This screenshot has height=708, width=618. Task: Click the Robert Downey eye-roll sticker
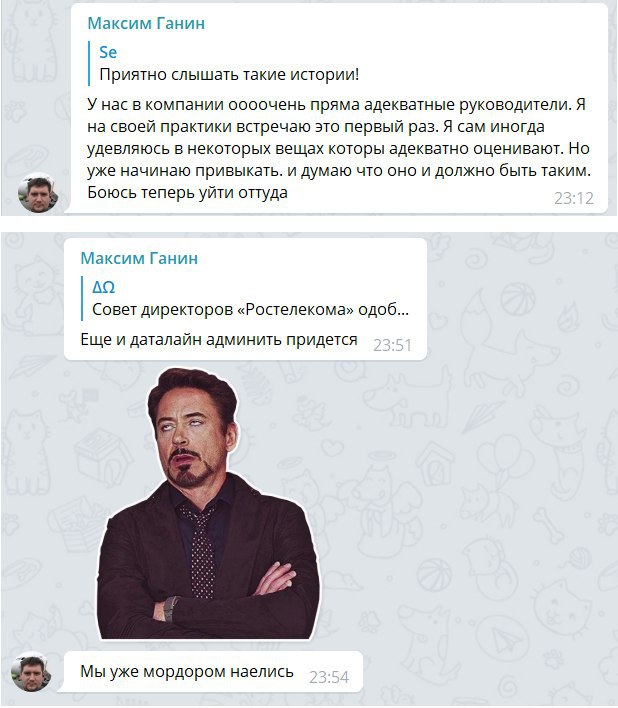click(x=208, y=503)
